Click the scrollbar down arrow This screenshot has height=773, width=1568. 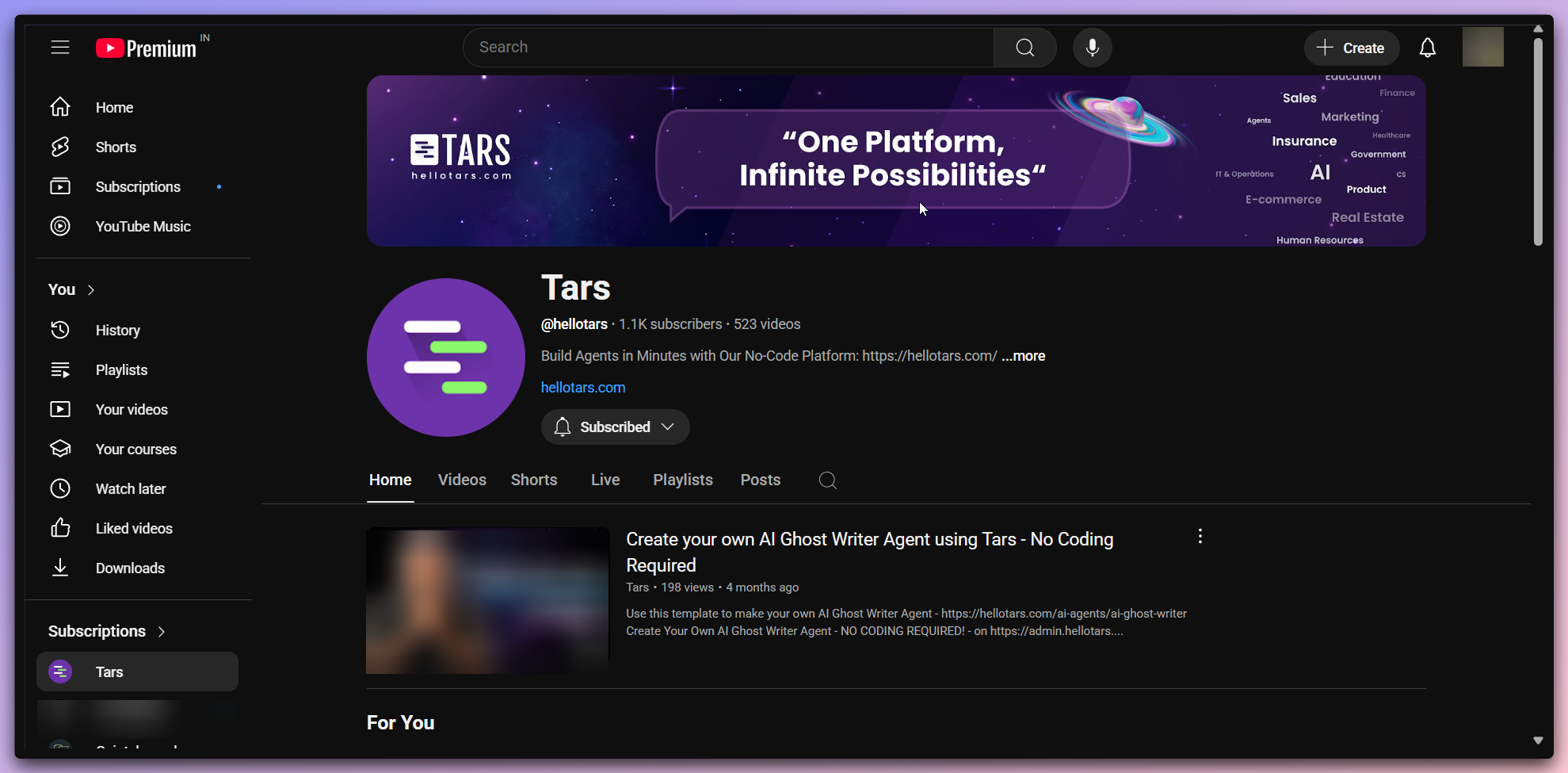coord(1538,740)
